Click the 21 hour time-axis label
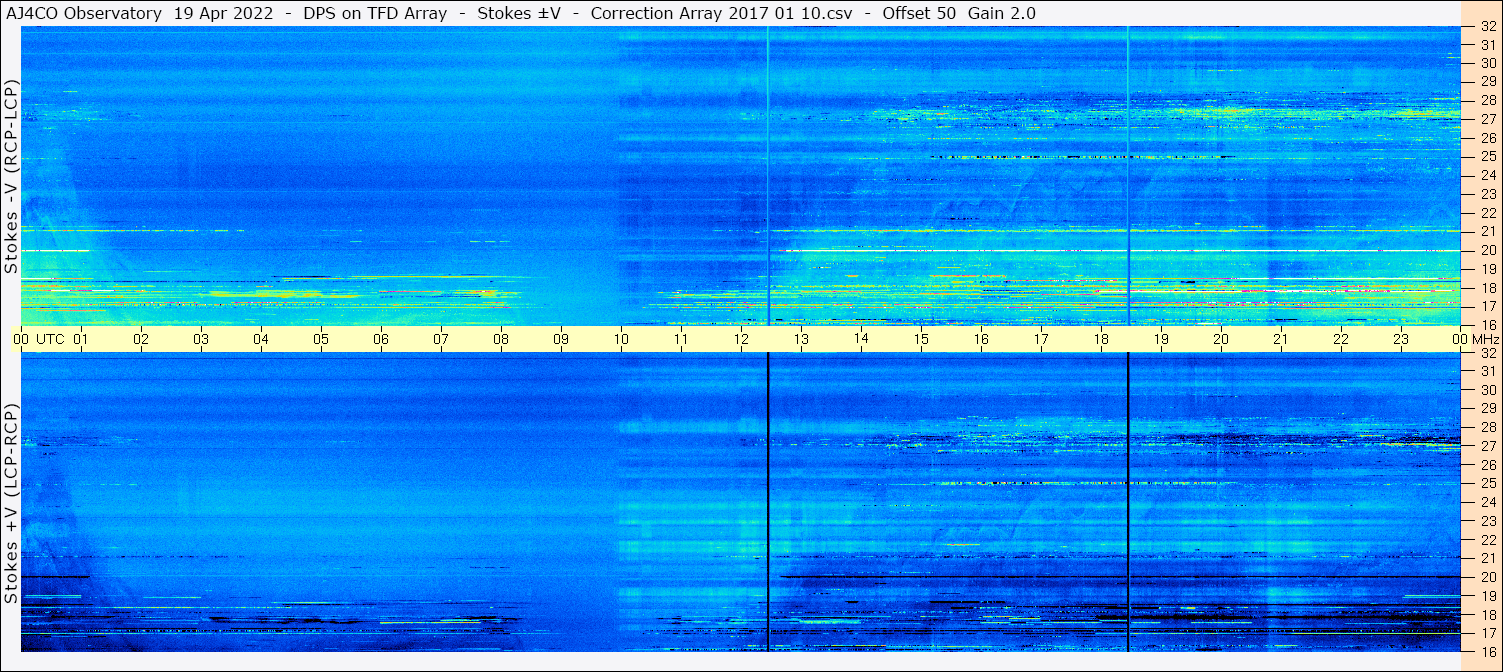This screenshot has height=672, width=1503. 1281,339
